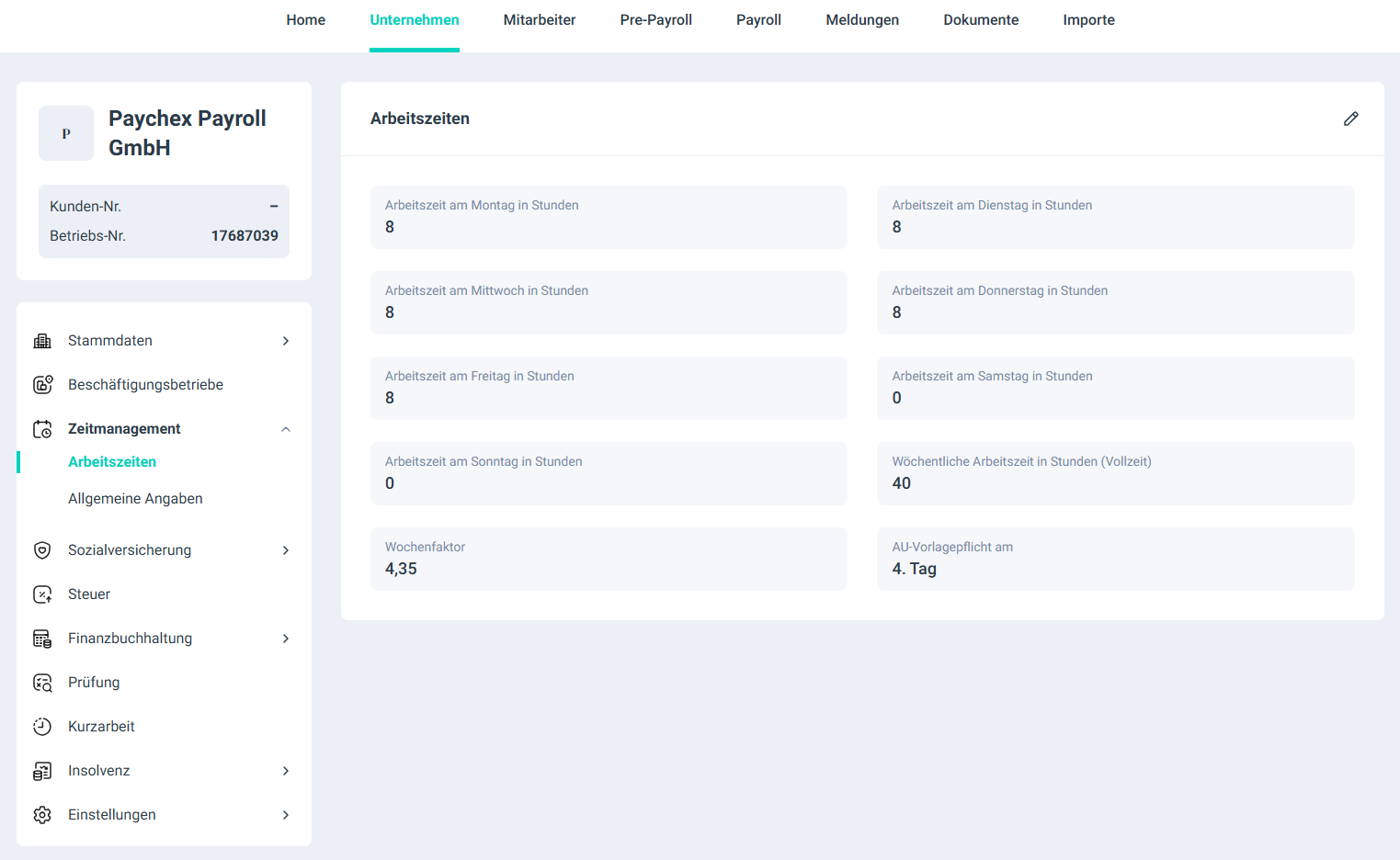The height and width of the screenshot is (860, 1400).
Task: Click the Sozialversicherung shield icon
Action: (42, 550)
